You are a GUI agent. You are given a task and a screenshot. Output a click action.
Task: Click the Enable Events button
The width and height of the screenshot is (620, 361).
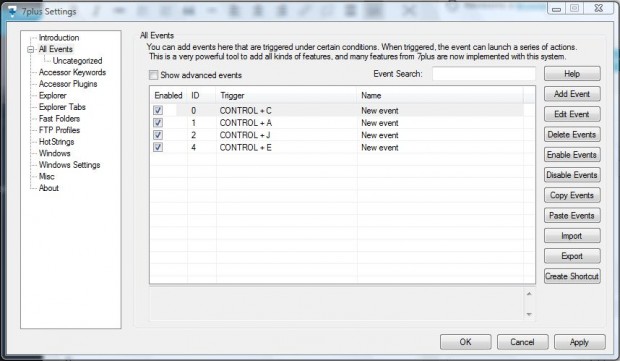(x=572, y=155)
